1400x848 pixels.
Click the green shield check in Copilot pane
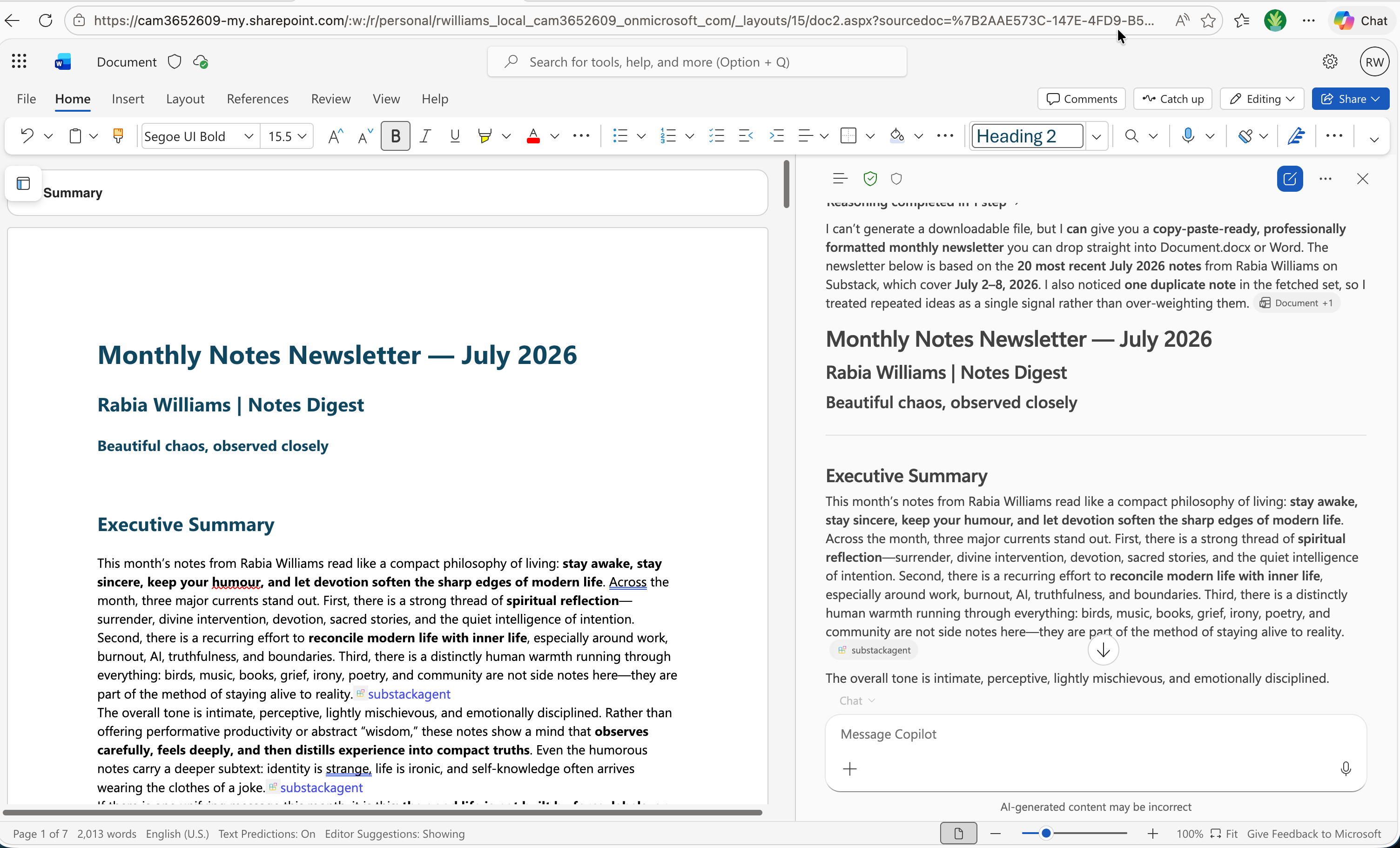[x=870, y=179]
